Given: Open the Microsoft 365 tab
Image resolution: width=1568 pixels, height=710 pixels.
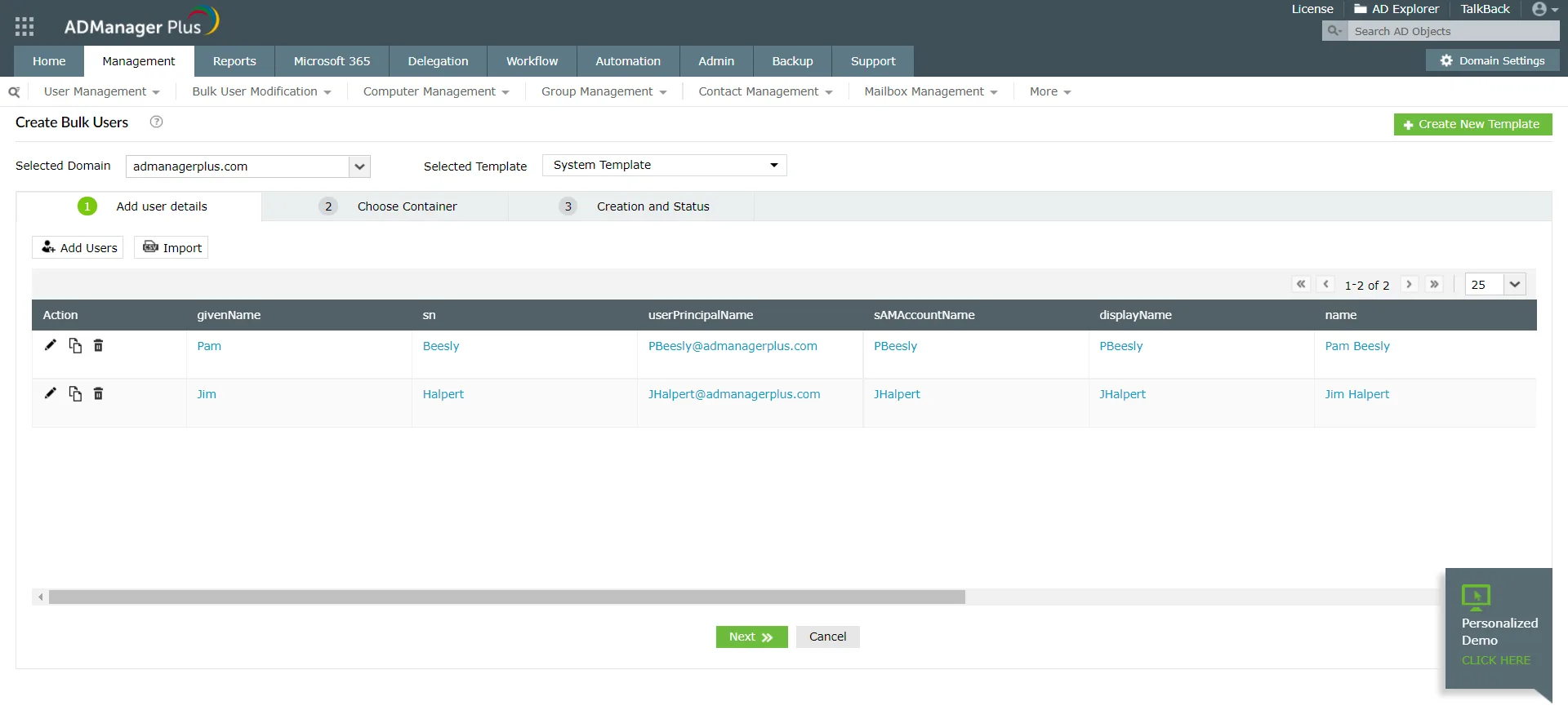Looking at the screenshot, I should pos(332,61).
